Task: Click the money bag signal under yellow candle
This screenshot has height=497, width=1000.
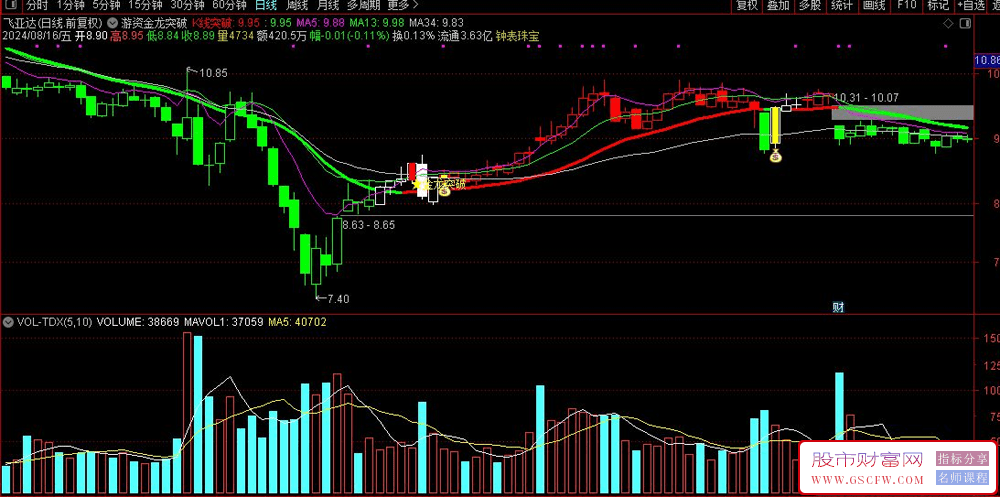Action: (x=776, y=155)
